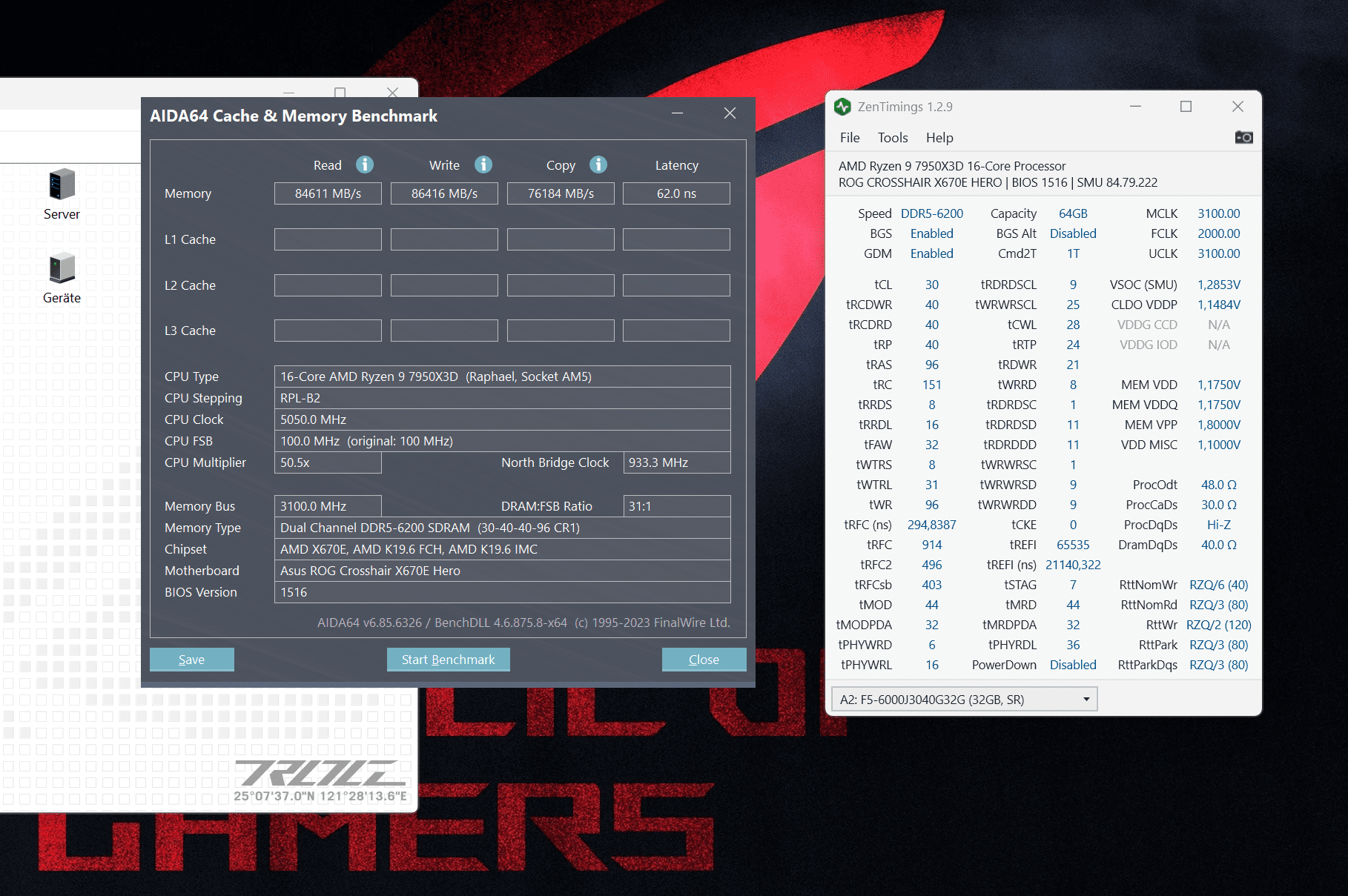Screen dimensions: 1348x896
Task: Open the Server desktop icon
Action: coord(62,194)
